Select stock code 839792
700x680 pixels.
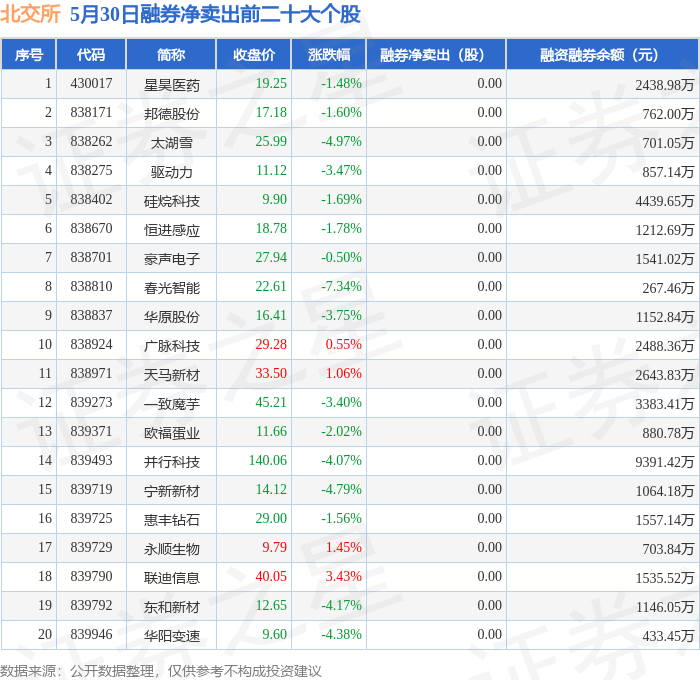(91, 606)
